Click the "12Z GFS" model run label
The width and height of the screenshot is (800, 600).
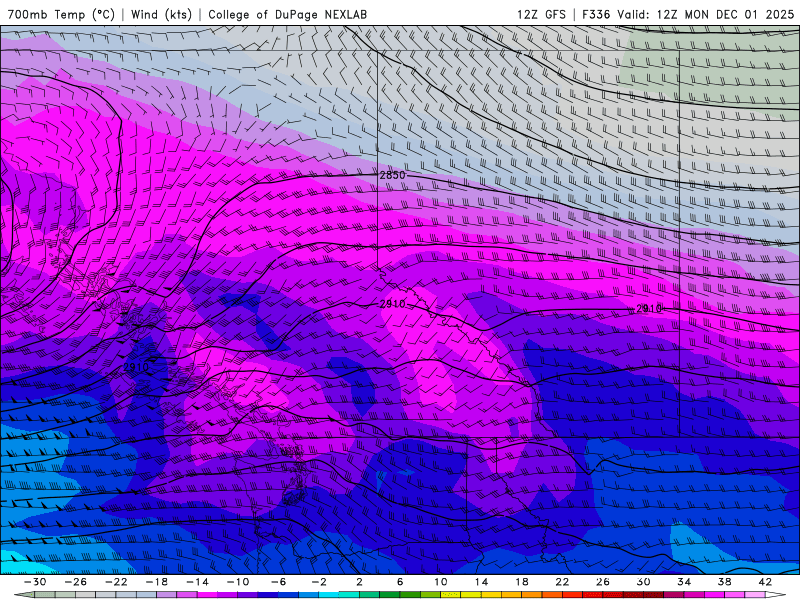pyautogui.click(x=541, y=14)
